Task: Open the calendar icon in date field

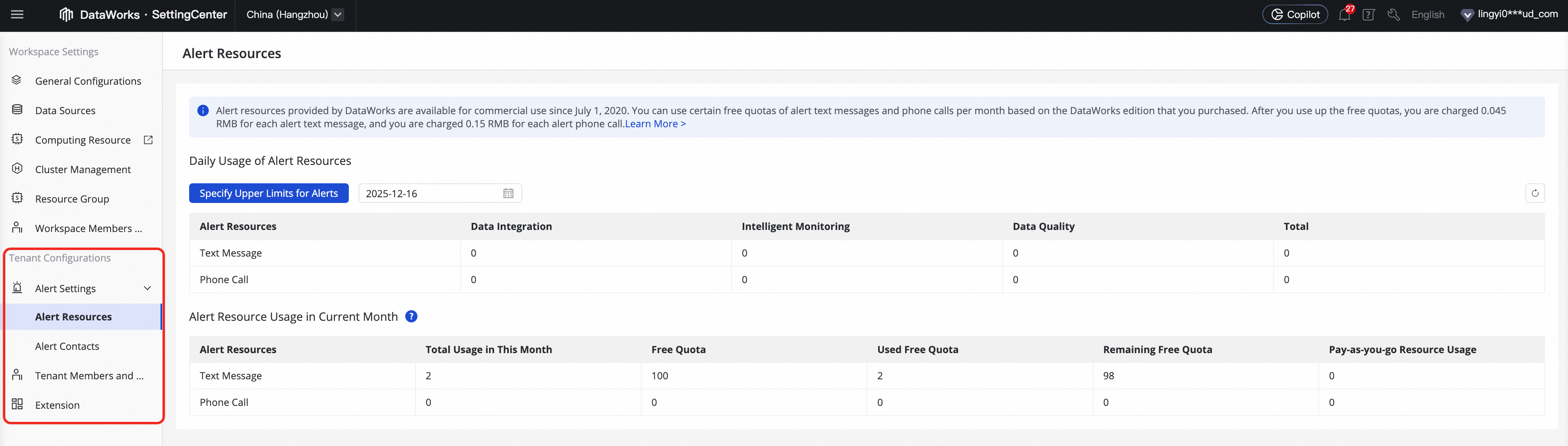Action: [x=508, y=194]
